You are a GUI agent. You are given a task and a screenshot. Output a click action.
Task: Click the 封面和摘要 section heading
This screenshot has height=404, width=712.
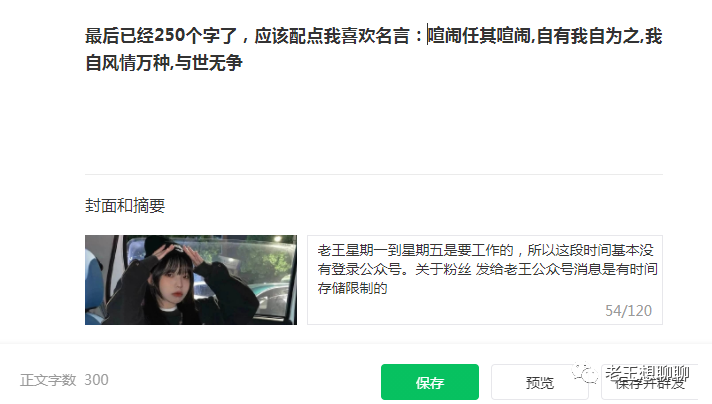click(x=125, y=206)
